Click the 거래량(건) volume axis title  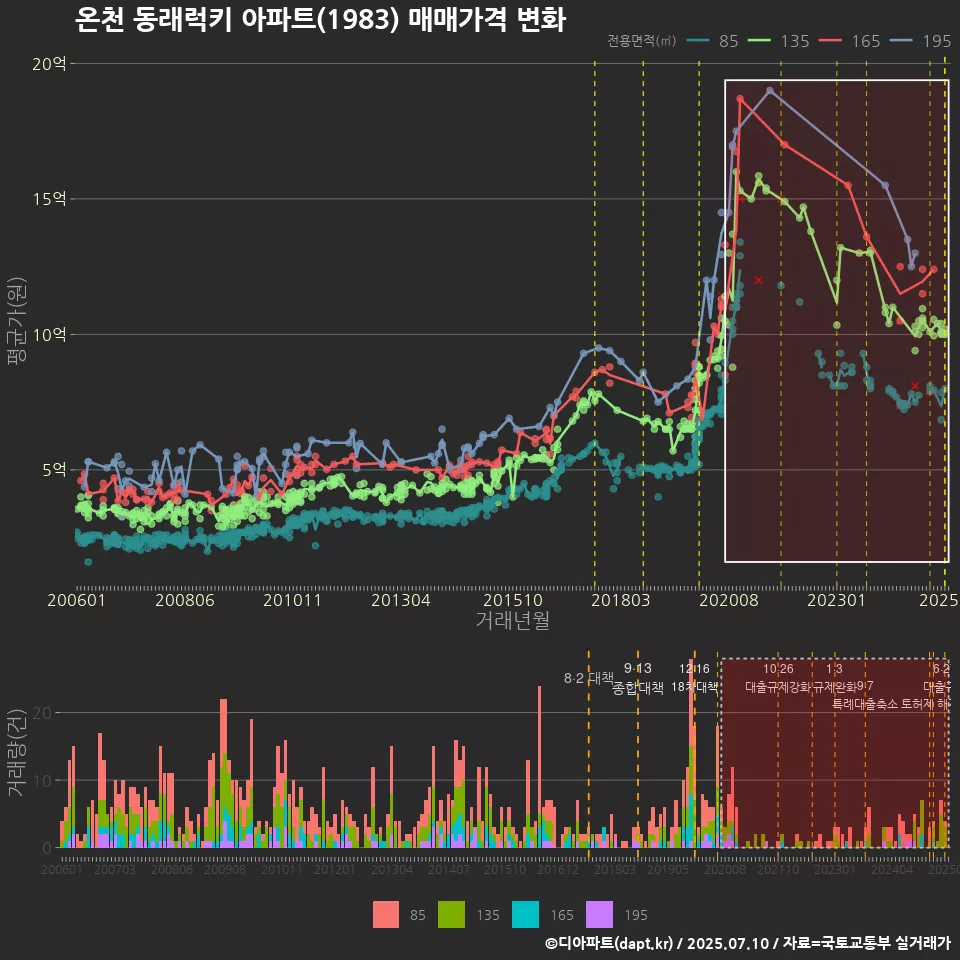(x=17, y=752)
